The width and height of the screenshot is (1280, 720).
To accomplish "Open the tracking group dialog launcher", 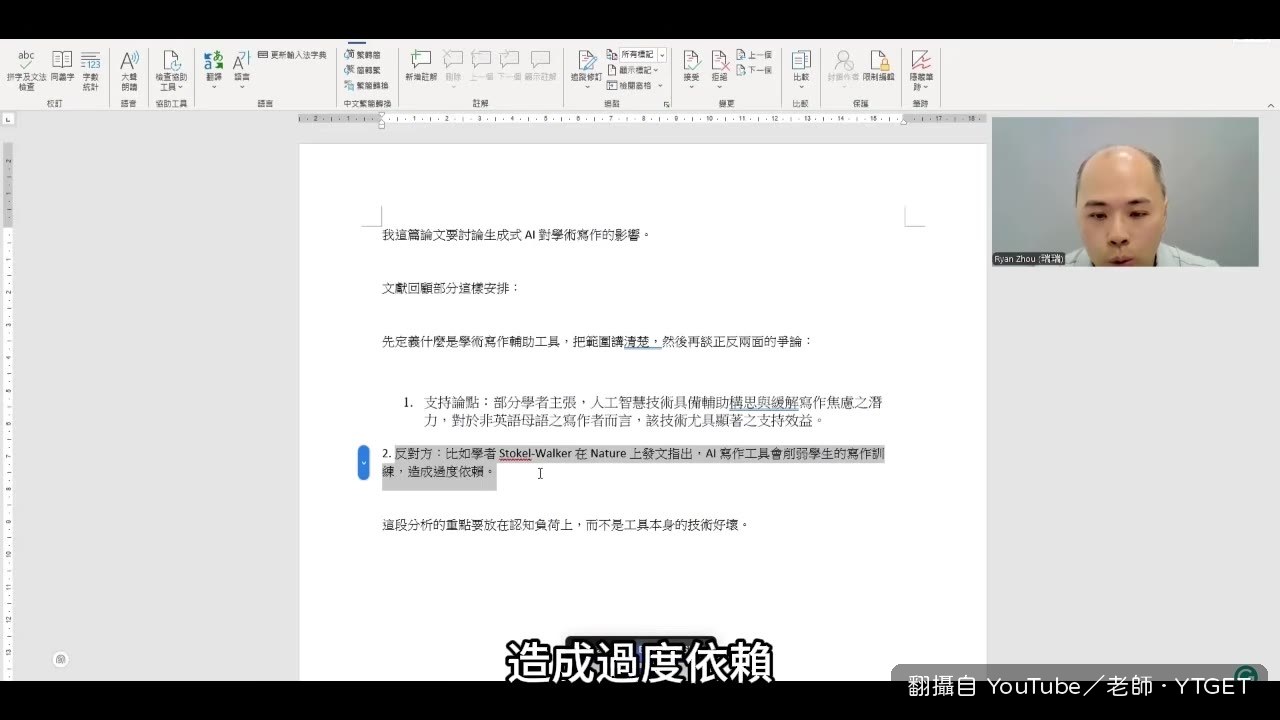I will [x=667, y=103].
